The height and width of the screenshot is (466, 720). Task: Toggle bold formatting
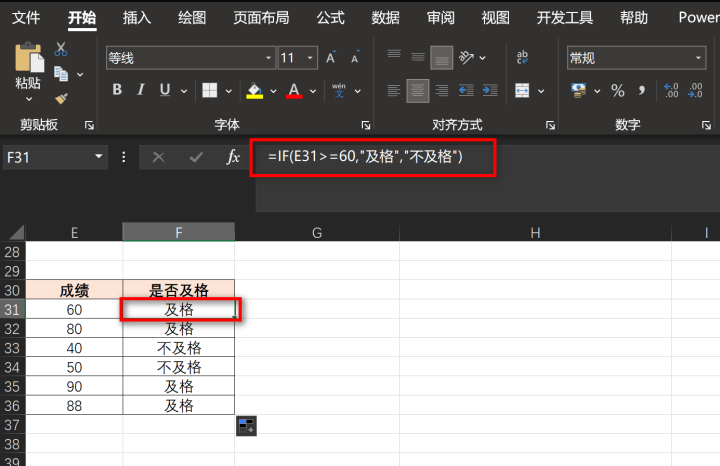click(x=117, y=90)
